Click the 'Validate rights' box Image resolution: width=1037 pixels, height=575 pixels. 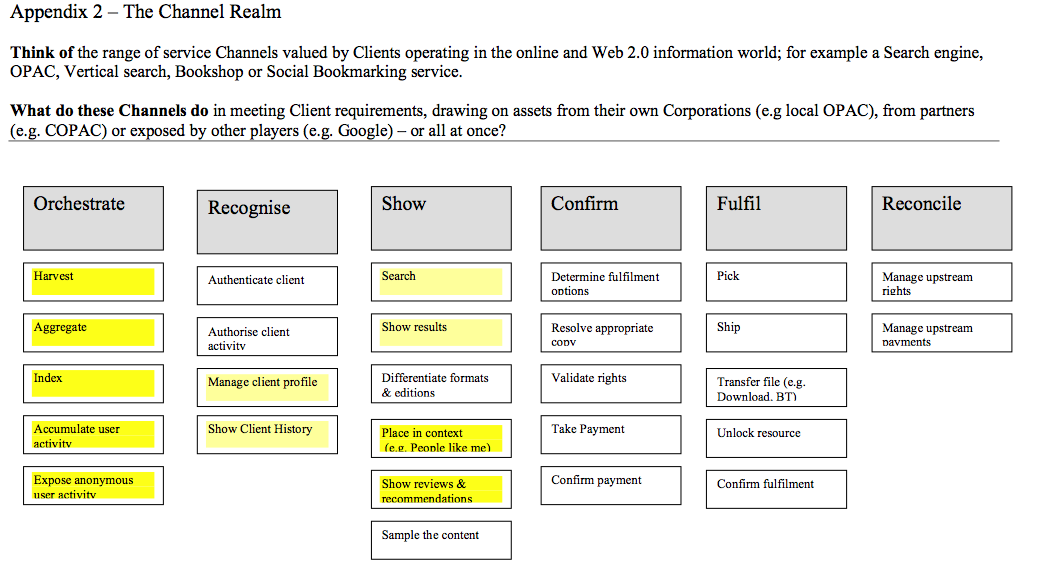(611, 384)
